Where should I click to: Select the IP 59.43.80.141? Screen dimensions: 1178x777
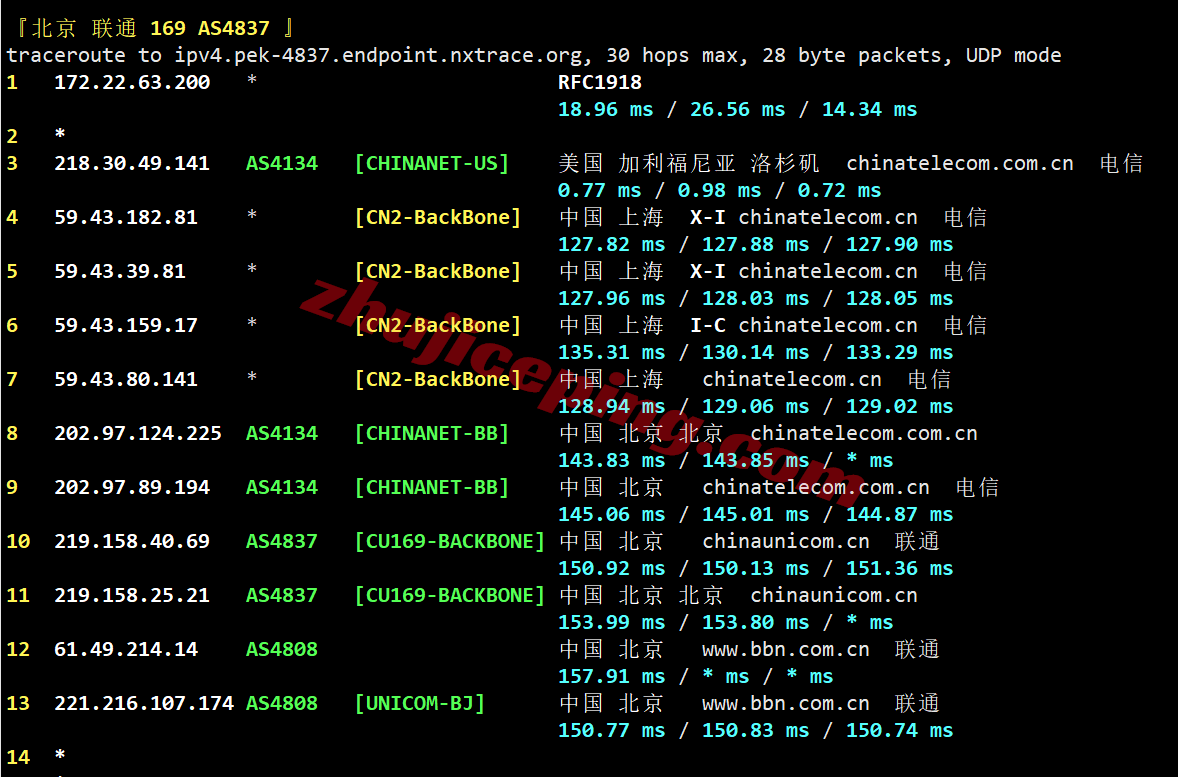pyautogui.click(x=126, y=380)
